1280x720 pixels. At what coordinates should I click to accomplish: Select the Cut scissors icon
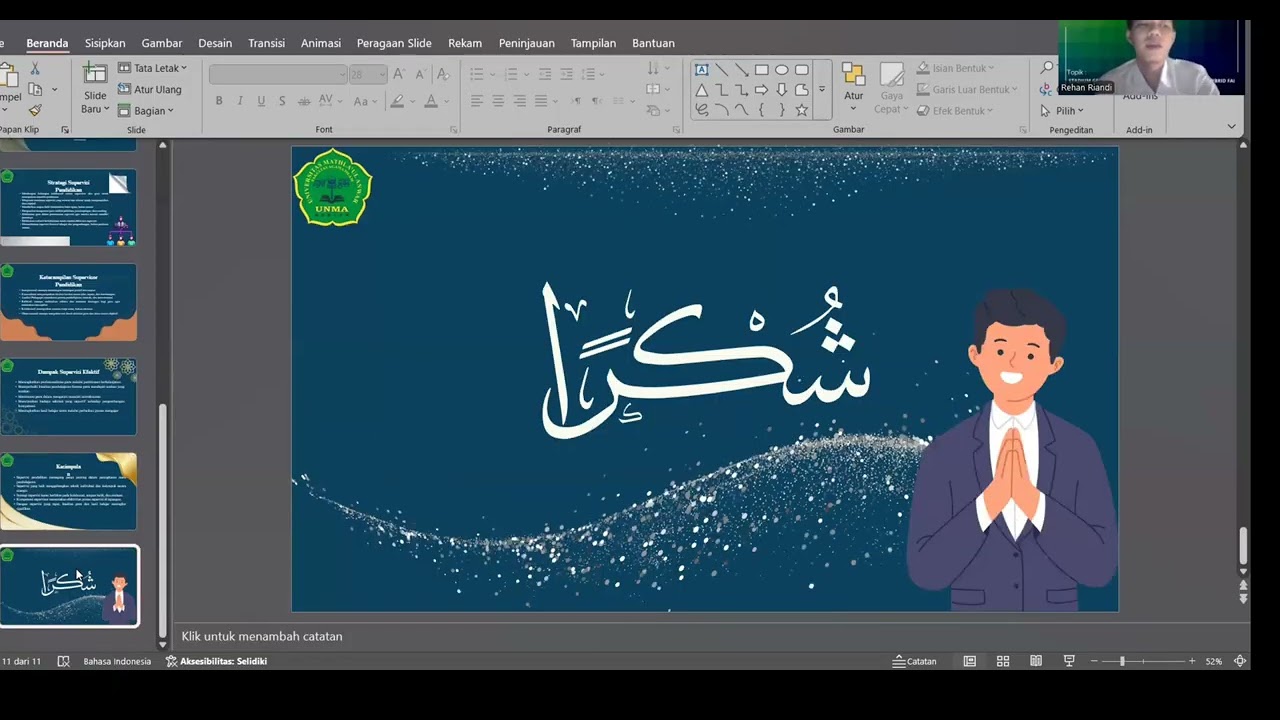[35, 69]
